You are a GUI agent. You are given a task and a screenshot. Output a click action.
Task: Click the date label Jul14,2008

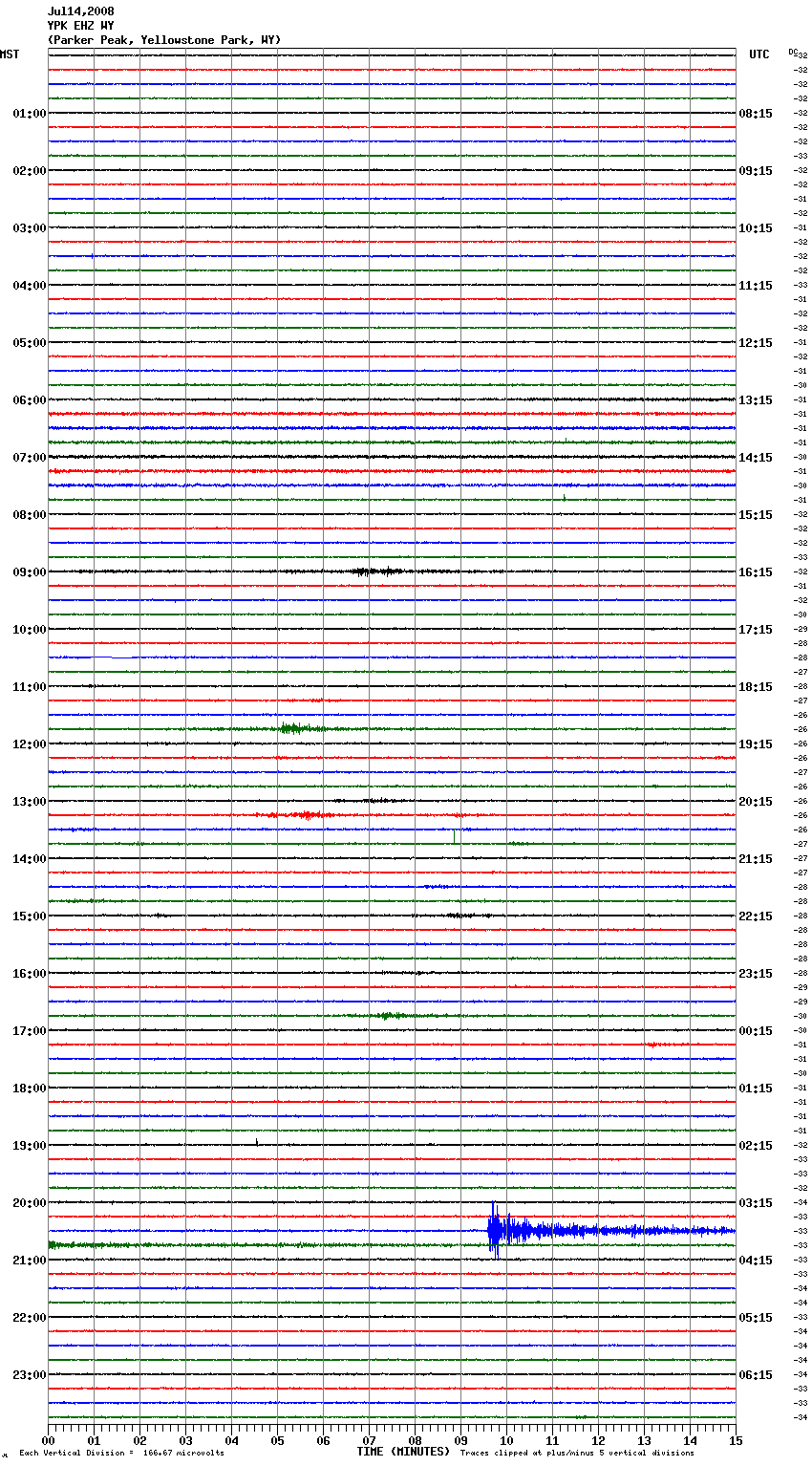pos(81,11)
